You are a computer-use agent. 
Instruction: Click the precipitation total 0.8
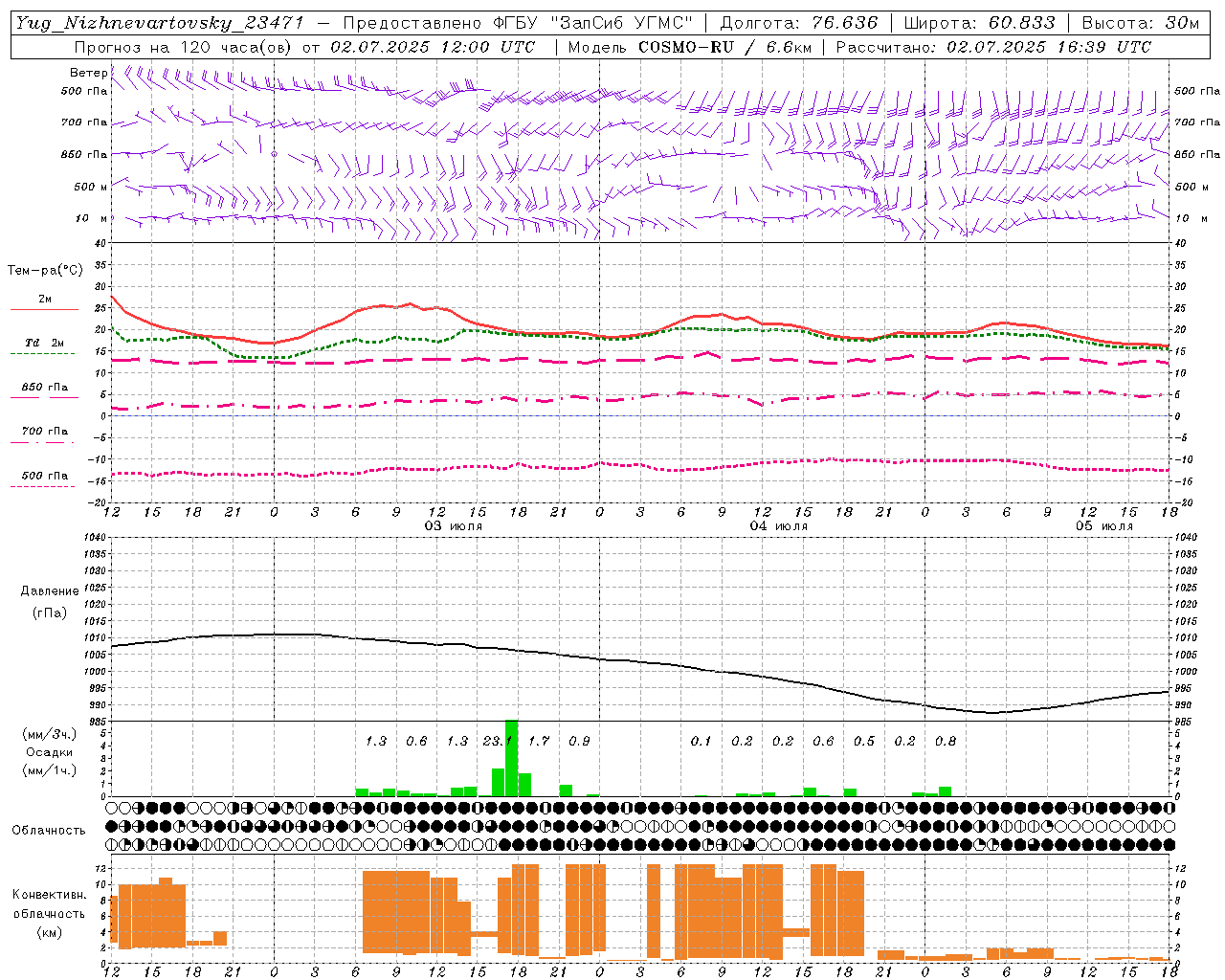[946, 742]
